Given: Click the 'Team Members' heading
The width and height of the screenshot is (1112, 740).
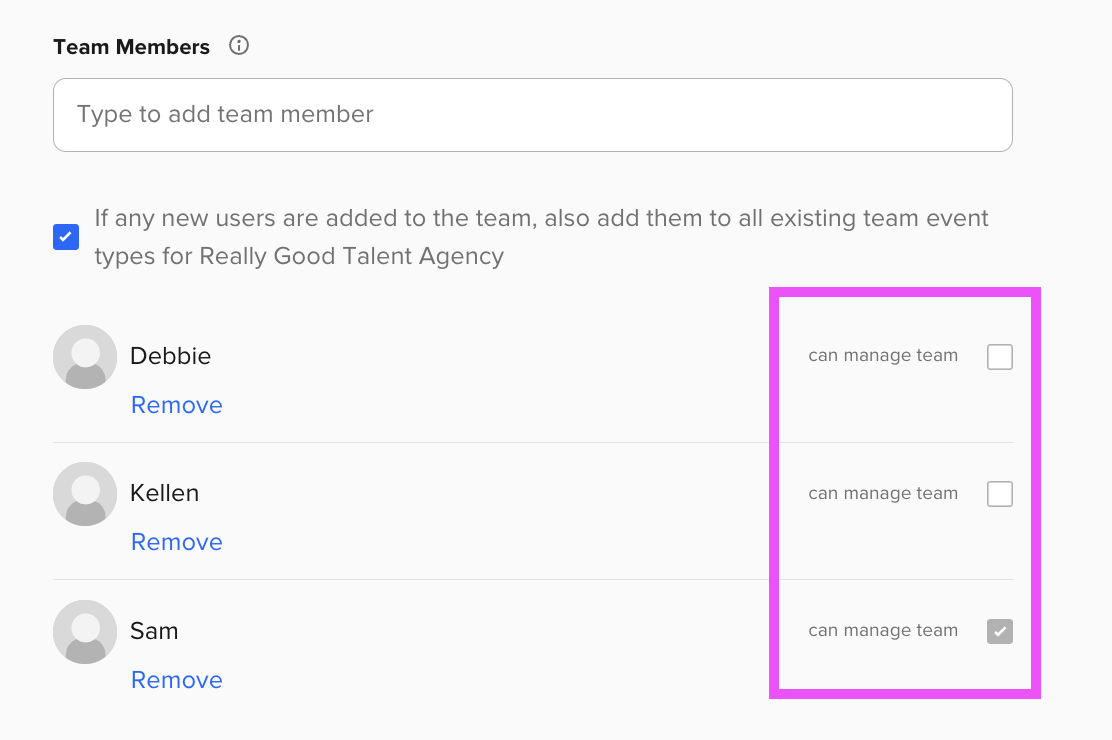Looking at the screenshot, I should pos(131,47).
